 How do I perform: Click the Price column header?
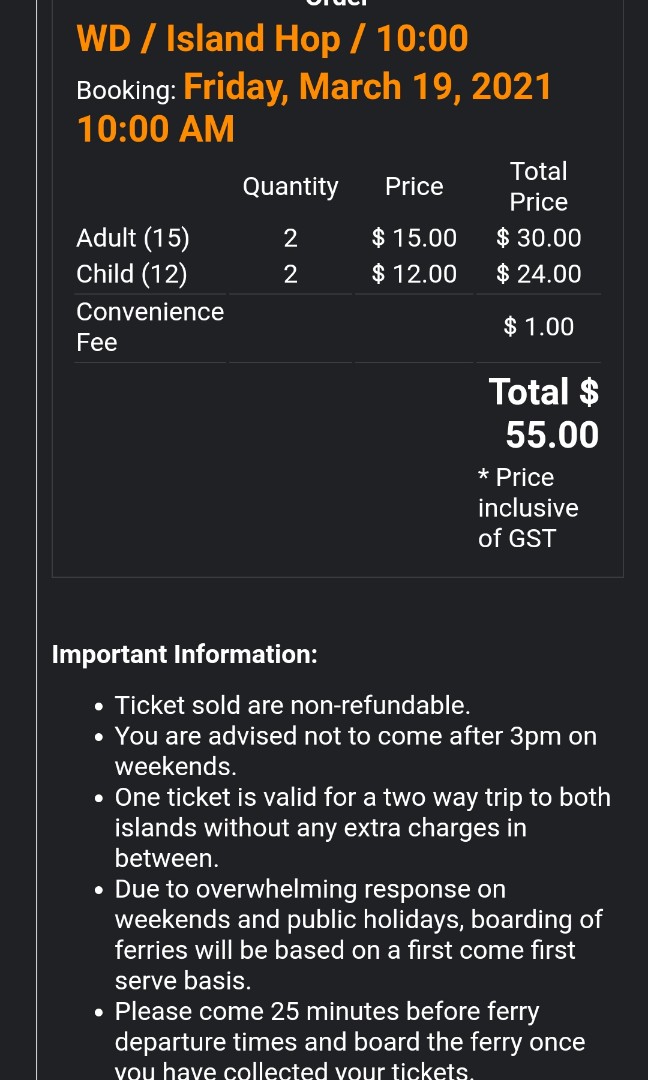414,187
